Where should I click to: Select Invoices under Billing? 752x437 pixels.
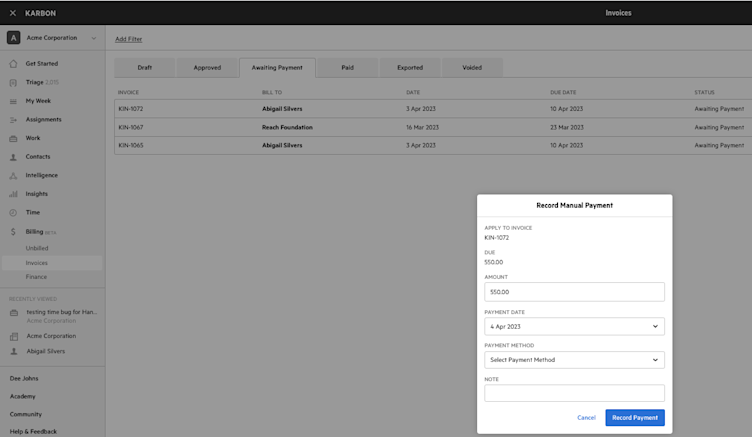(x=36, y=263)
